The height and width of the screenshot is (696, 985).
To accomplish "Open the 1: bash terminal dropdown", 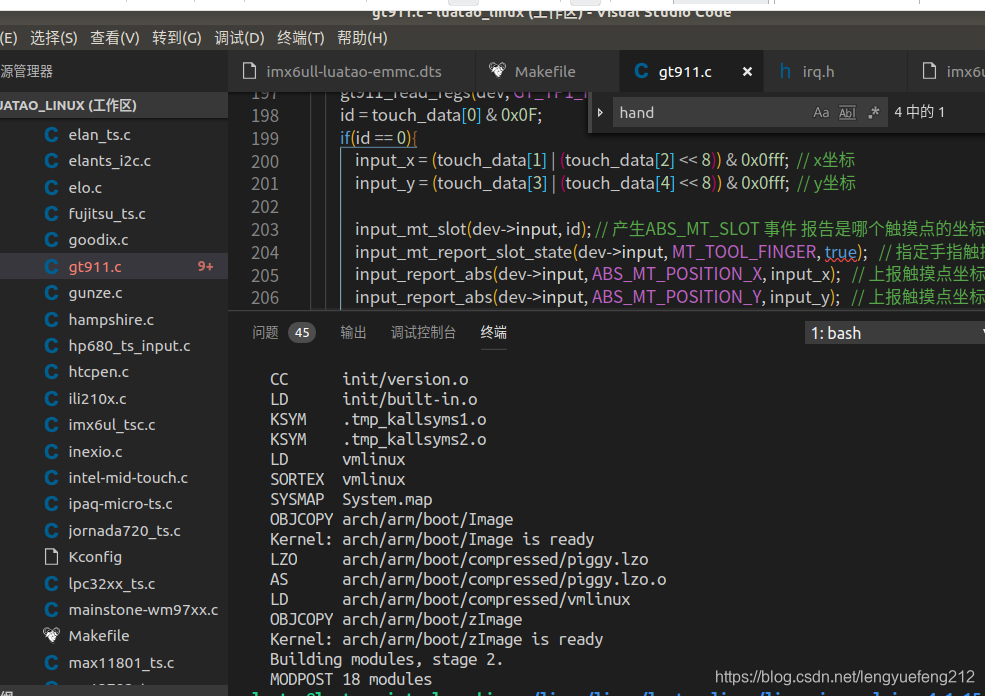I will pyautogui.click(x=895, y=333).
